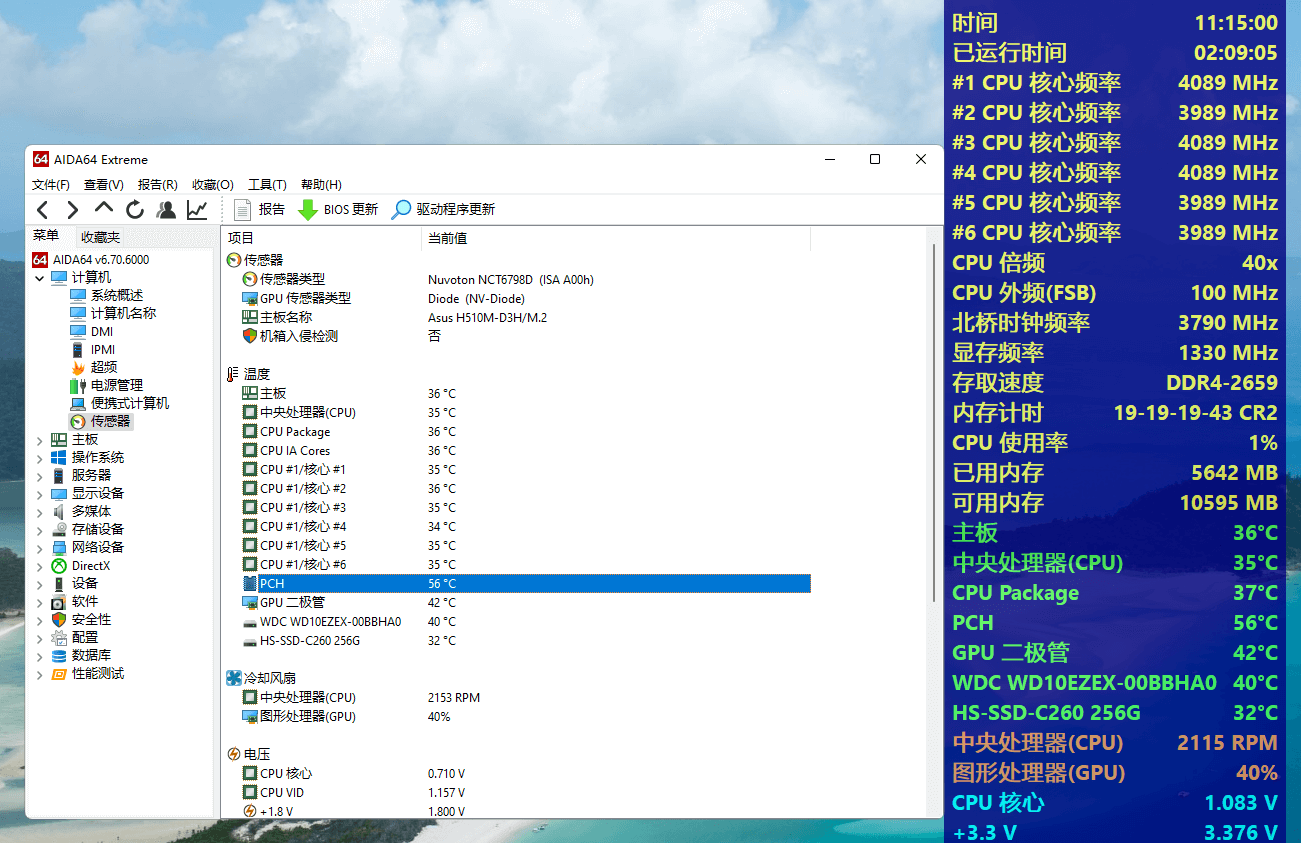This screenshot has width=1301, height=843.
Task: Click the graph chart icon in toolbar
Action: (197, 210)
